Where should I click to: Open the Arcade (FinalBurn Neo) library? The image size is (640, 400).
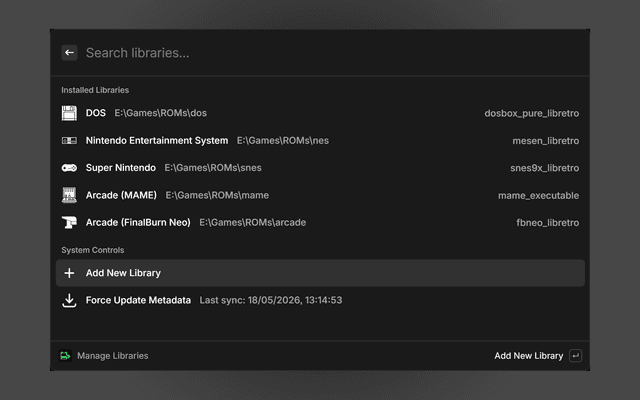pos(320,222)
